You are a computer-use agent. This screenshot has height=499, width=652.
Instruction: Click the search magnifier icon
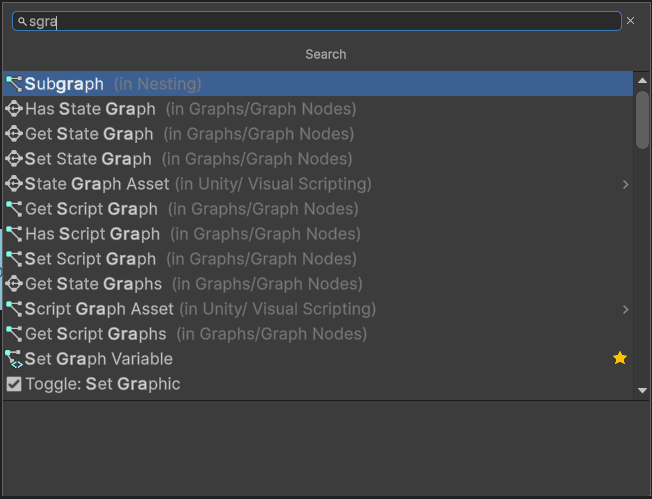point(22,21)
